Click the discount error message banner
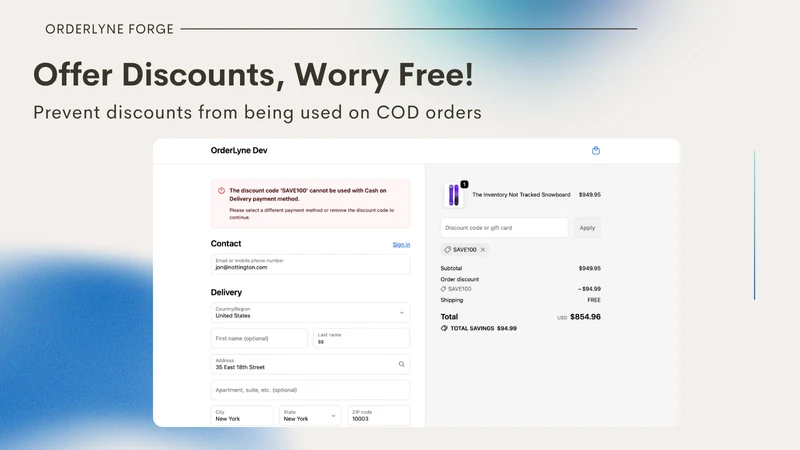This screenshot has height=450, width=800. point(310,204)
